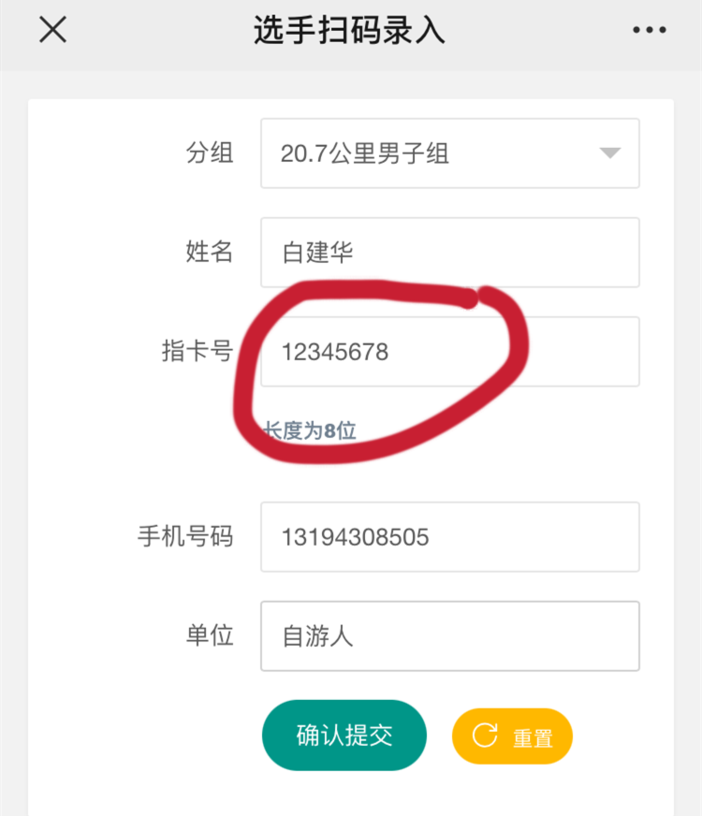Image resolution: width=702 pixels, height=816 pixels.
Task: Tap the 分组 field label
Action: click(209, 153)
